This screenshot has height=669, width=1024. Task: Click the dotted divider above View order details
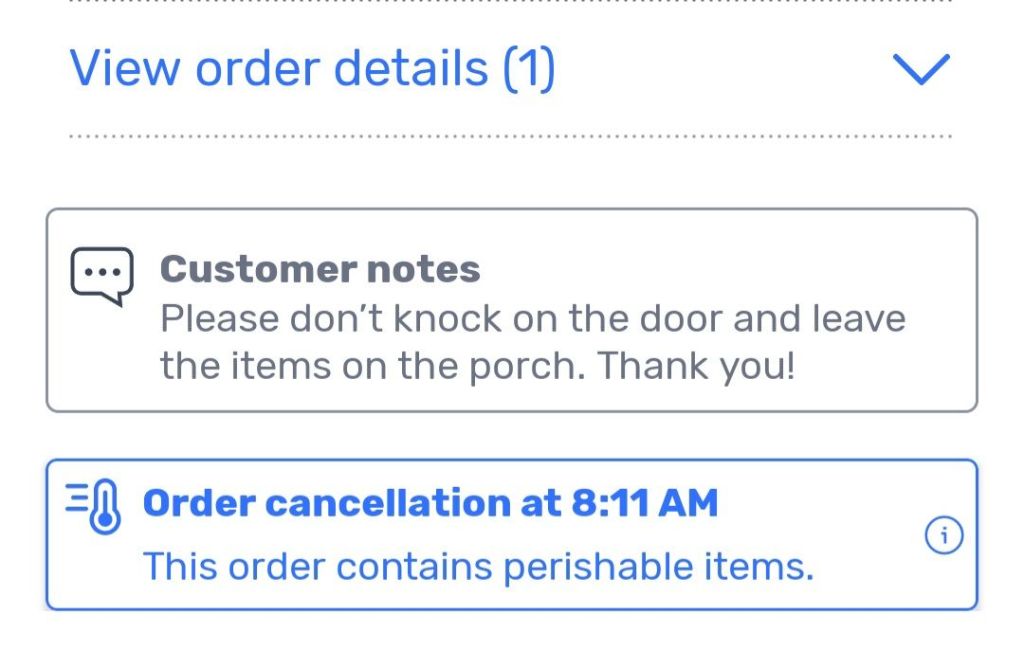(x=510, y=2)
